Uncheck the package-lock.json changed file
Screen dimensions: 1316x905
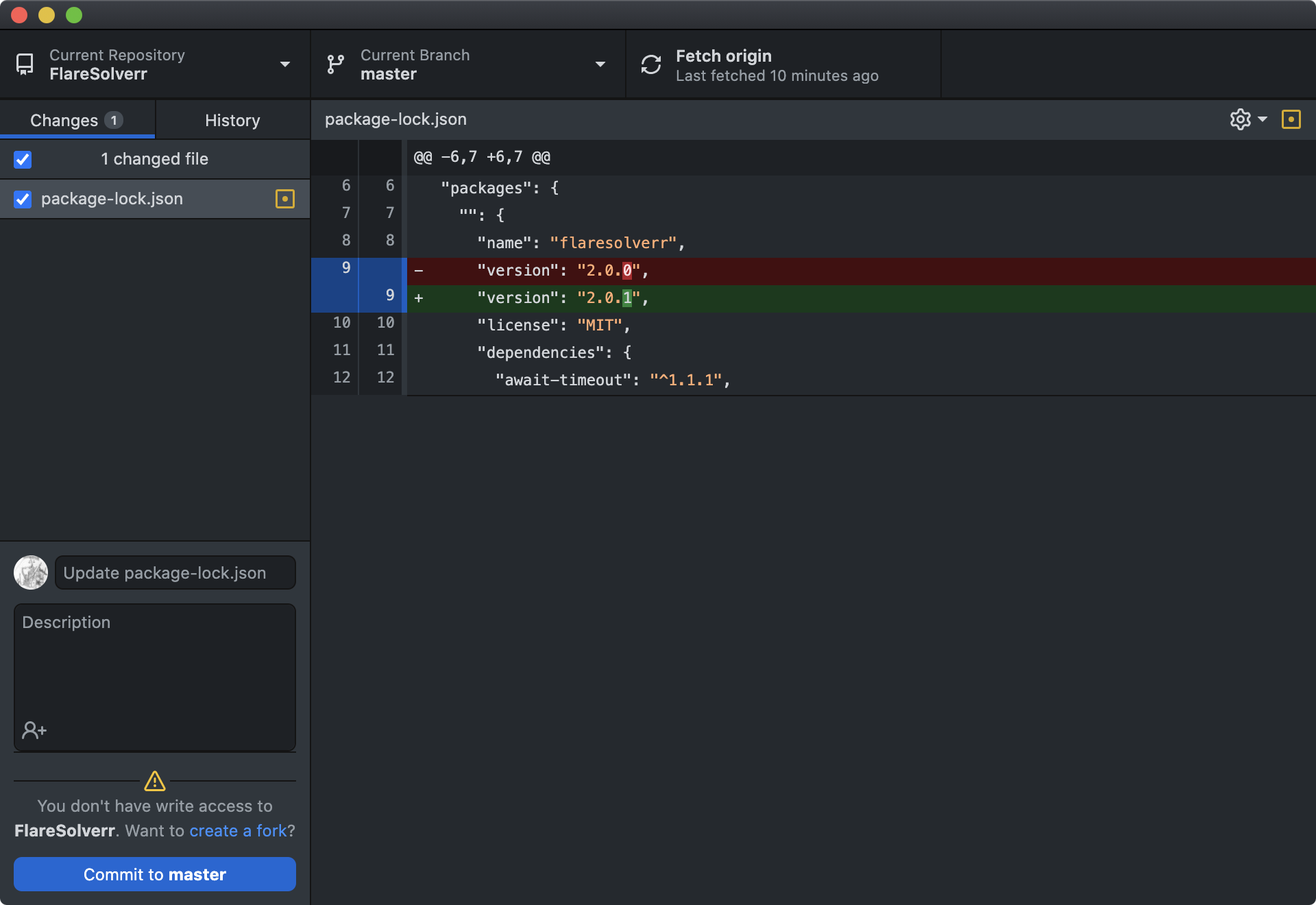(23, 200)
